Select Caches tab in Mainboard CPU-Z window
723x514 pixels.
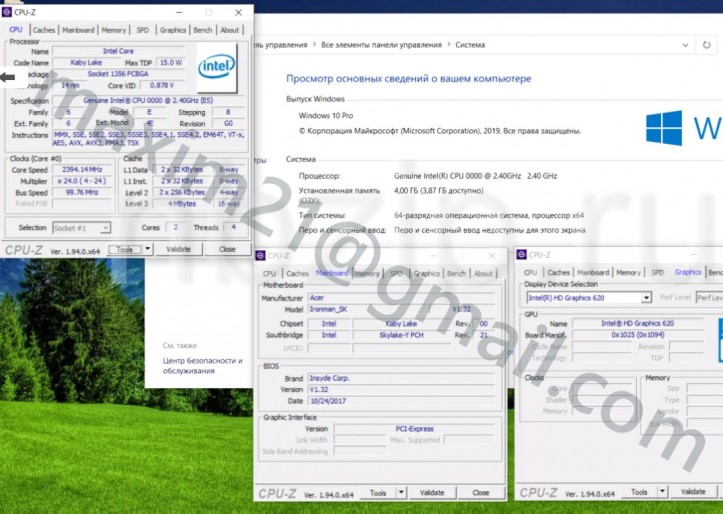coord(297,273)
